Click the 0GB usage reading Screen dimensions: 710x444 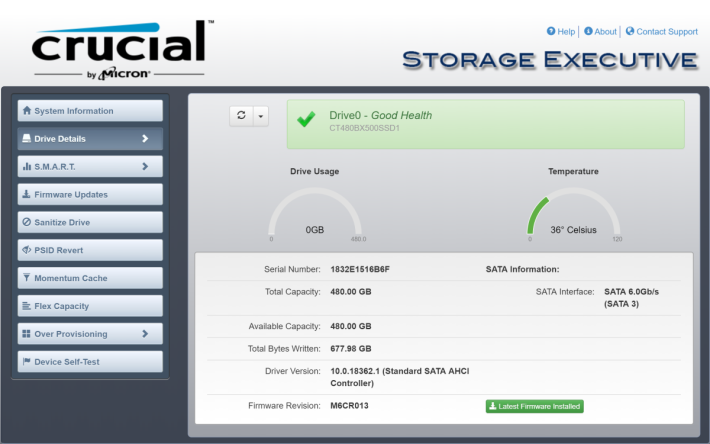(x=315, y=230)
